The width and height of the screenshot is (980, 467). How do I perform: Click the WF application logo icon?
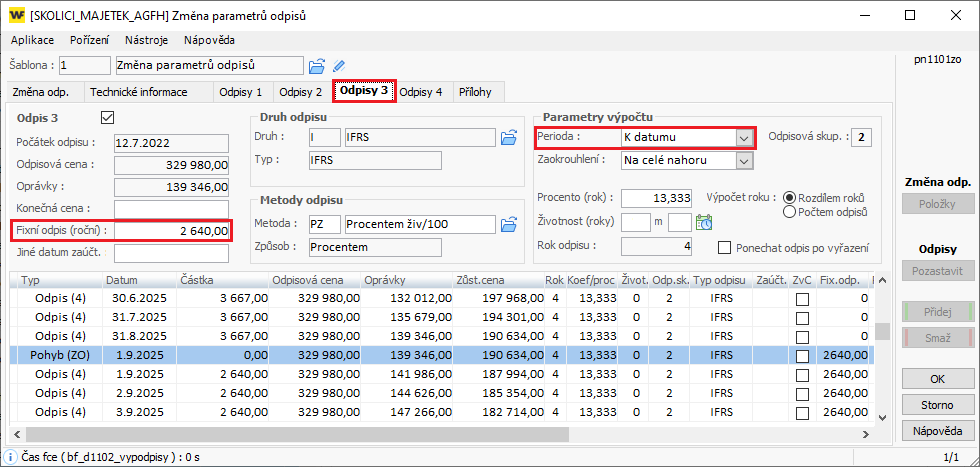(15, 15)
